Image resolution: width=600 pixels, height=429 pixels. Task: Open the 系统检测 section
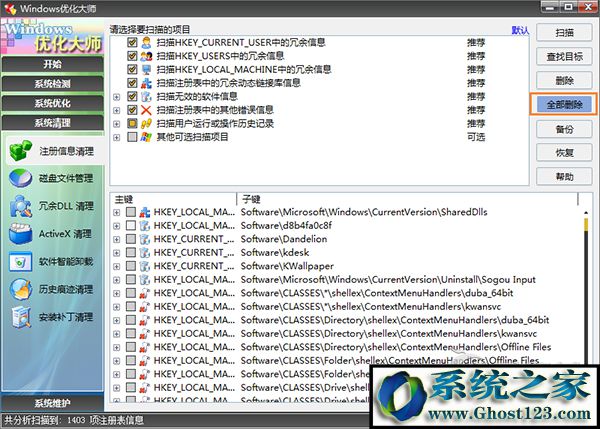coord(52,83)
